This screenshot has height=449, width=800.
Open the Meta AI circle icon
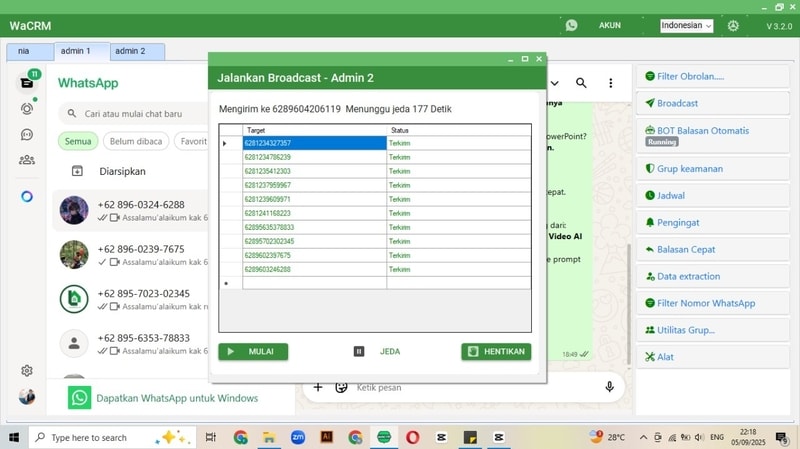[x=27, y=196]
